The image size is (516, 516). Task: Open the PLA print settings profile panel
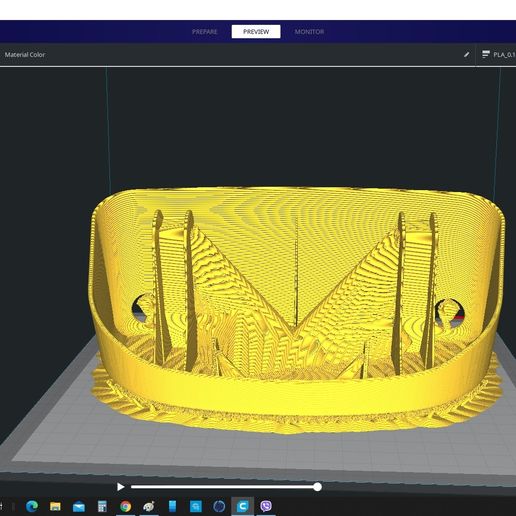click(498, 55)
